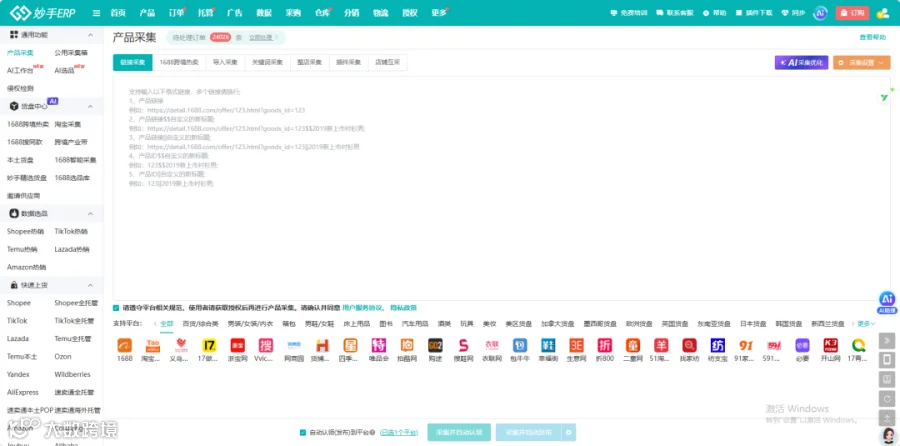Choose the 91 platform icon
900x446 pixels.
click(746, 345)
